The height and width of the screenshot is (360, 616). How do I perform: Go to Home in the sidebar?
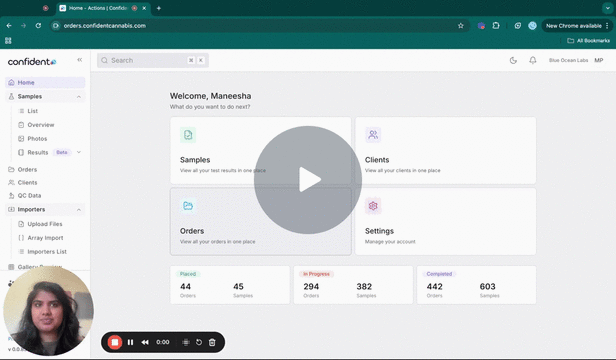coord(45,83)
